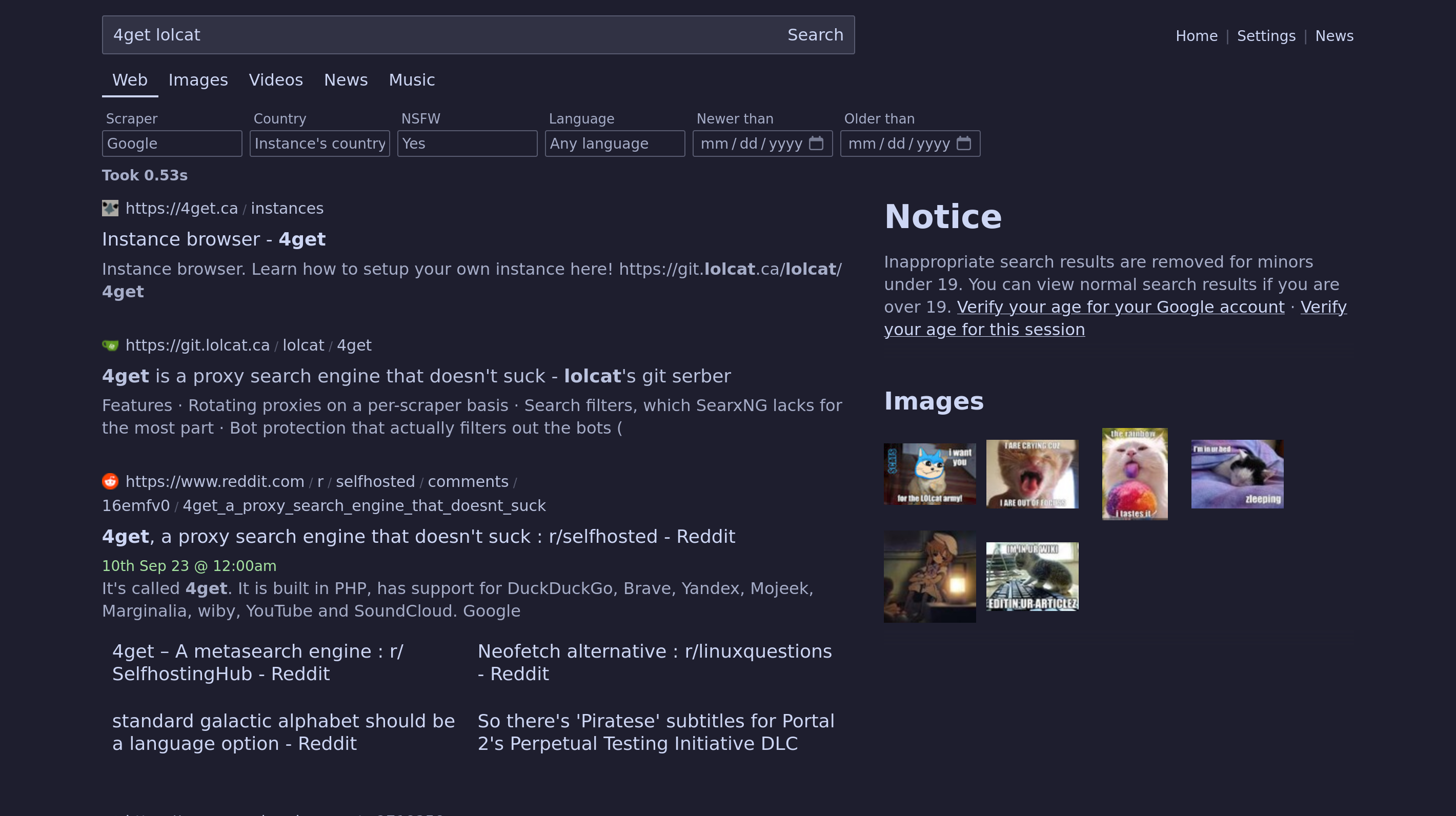Open the blue lolcat army image thumbnail
Viewport: 1456px width, 816px height.
point(929,474)
